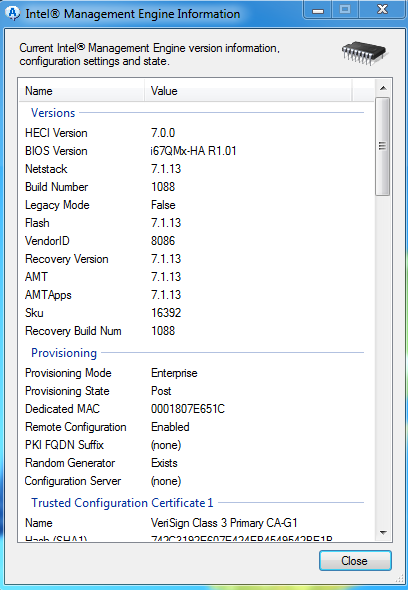
Task: Click the vertical scrollbar thumb
Action: point(383,146)
